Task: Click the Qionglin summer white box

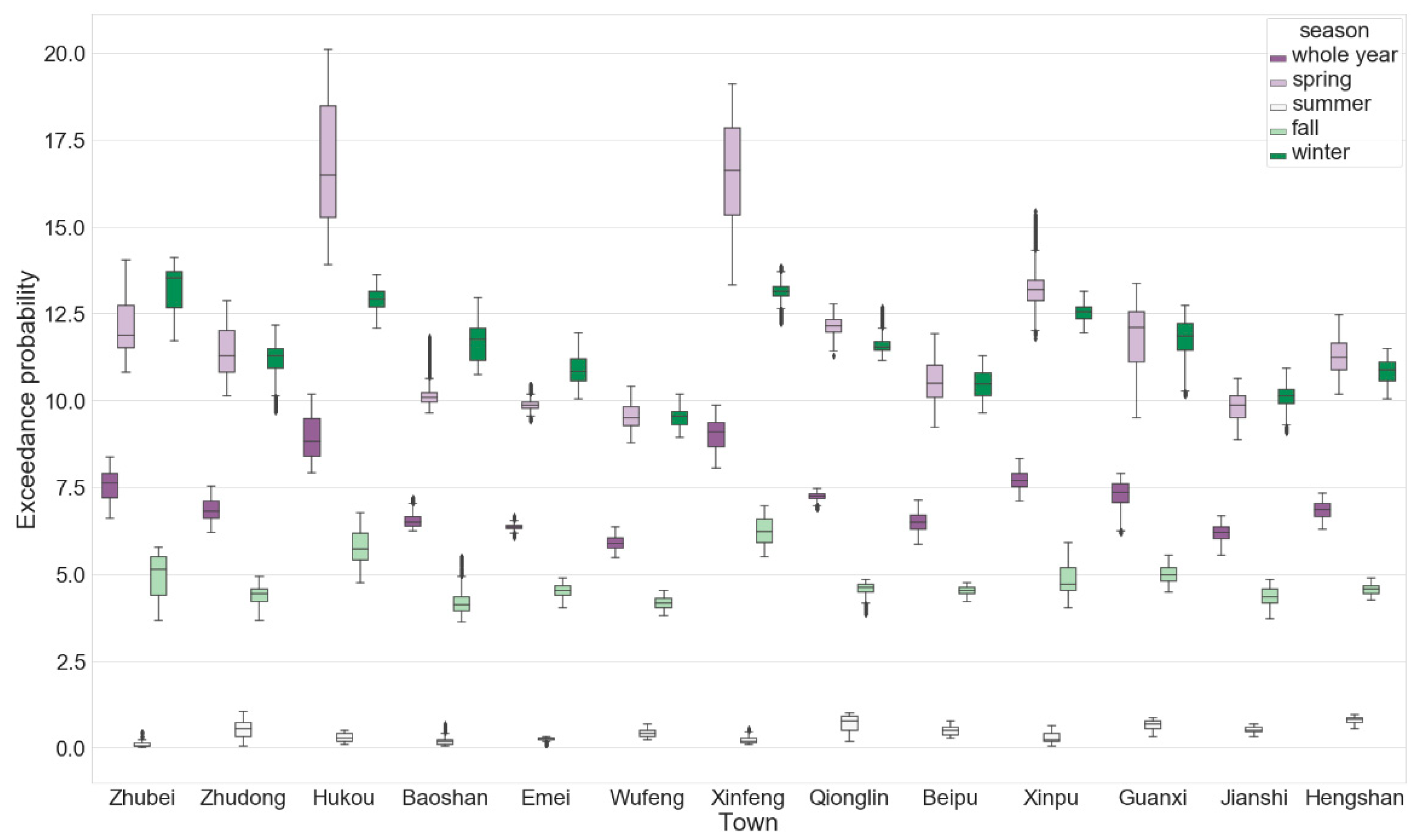Action: pyautogui.click(x=849, y=723)
